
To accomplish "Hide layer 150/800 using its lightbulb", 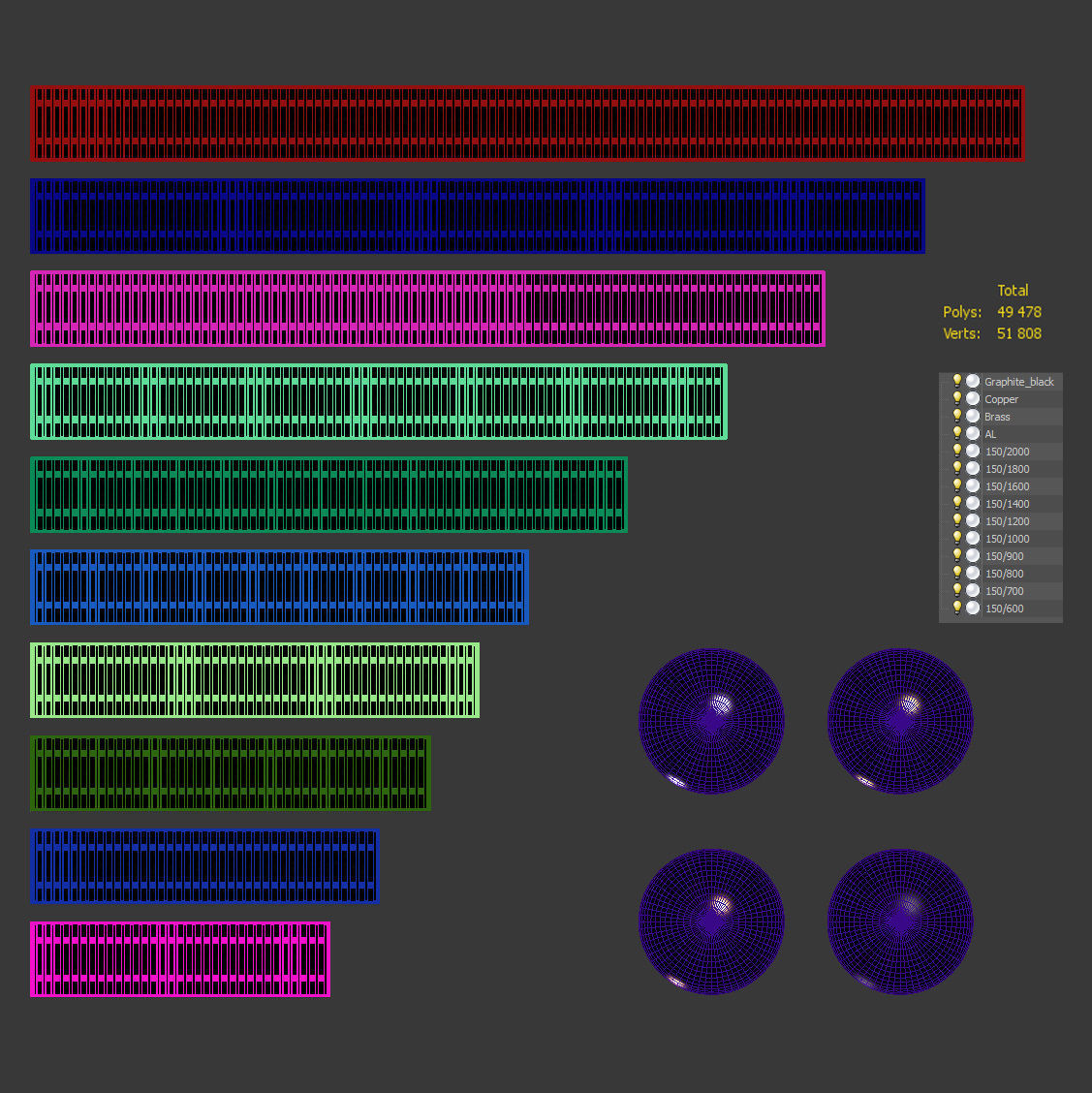I will (957, 573).
